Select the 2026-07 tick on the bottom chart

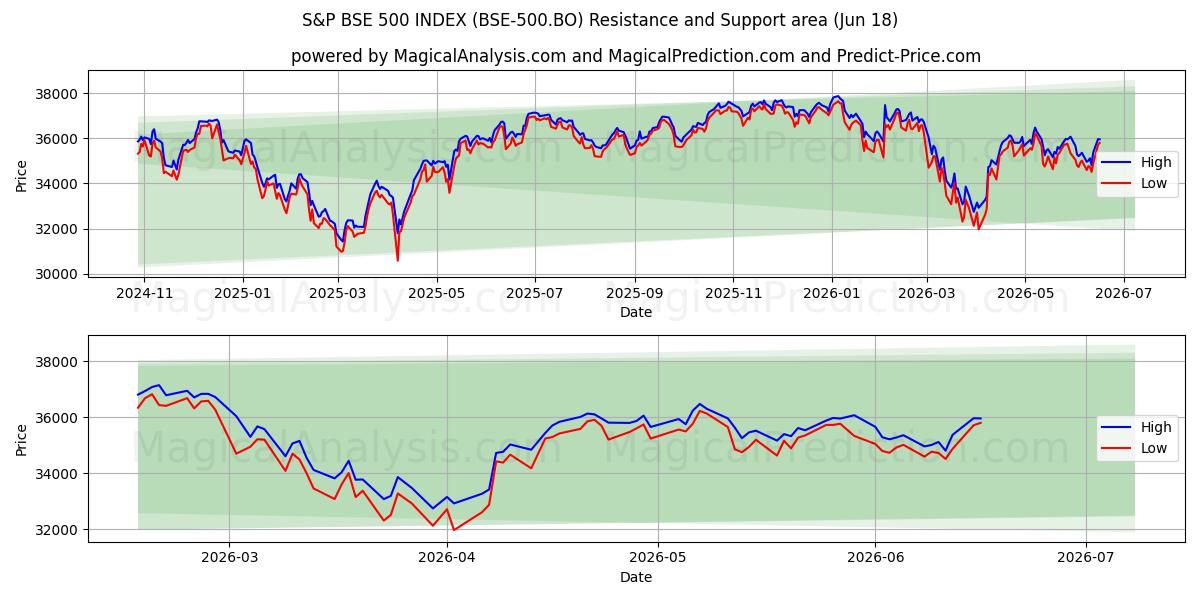1087,559
